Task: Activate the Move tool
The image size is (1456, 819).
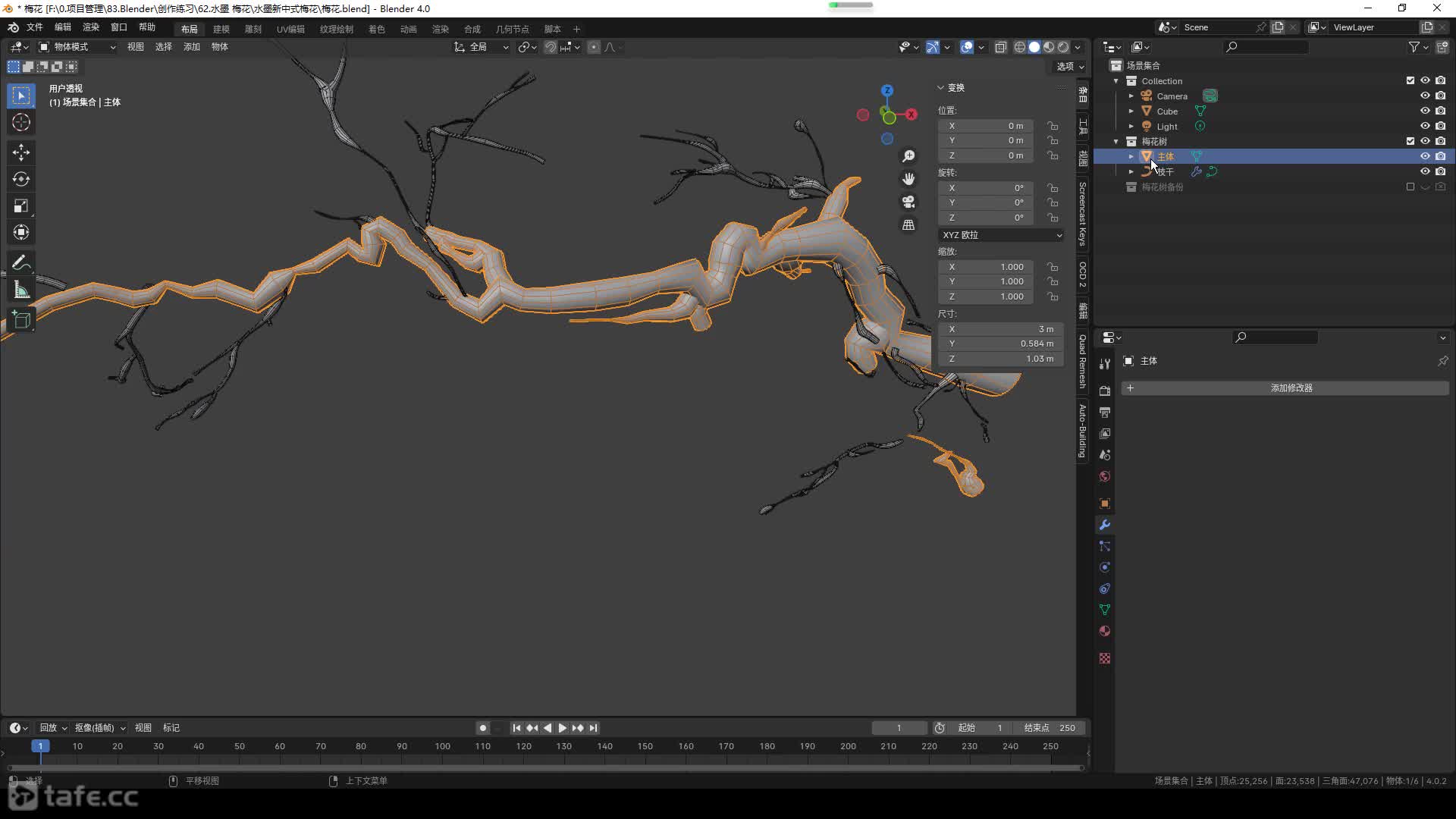Action: click(x=21, y=152)
